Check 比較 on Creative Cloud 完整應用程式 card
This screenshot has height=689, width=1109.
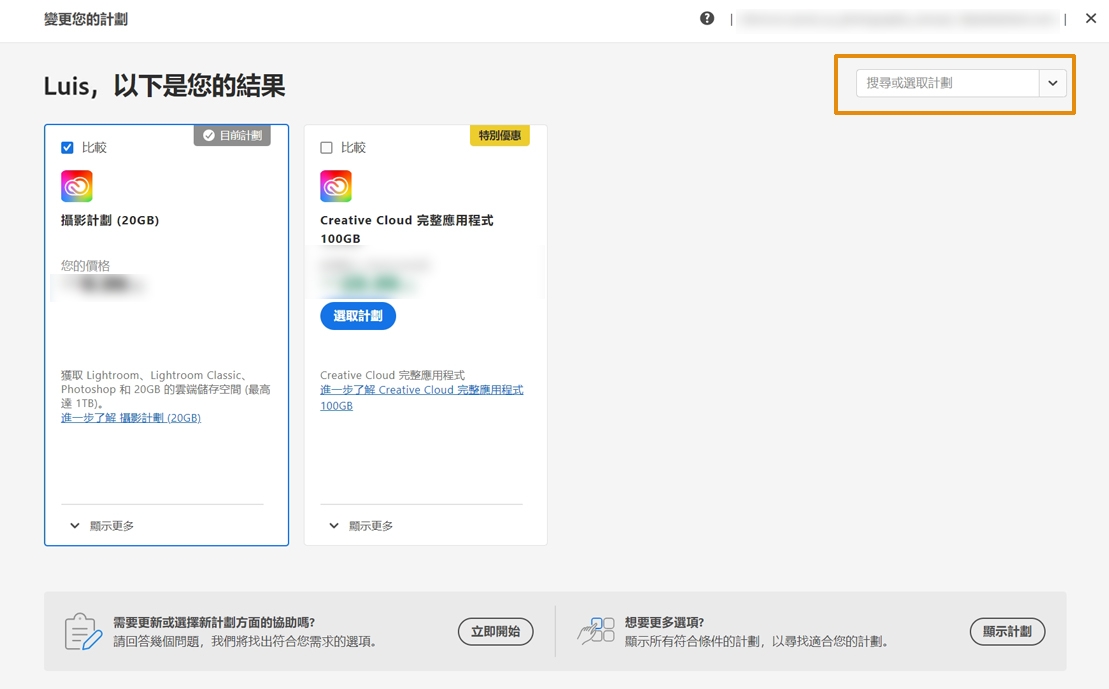click(326, 148)
